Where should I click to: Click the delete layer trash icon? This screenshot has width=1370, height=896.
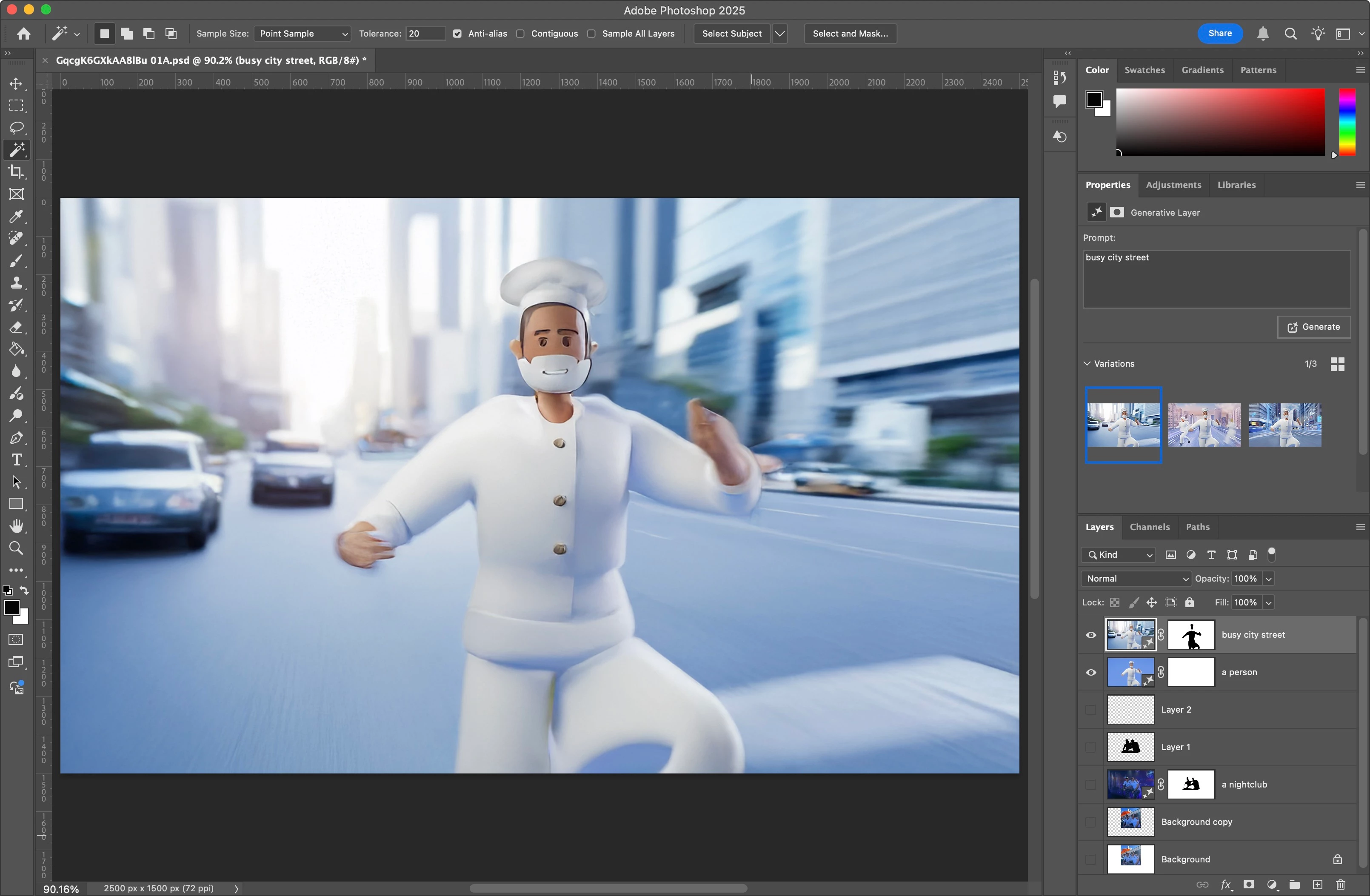click(1341, 885)
